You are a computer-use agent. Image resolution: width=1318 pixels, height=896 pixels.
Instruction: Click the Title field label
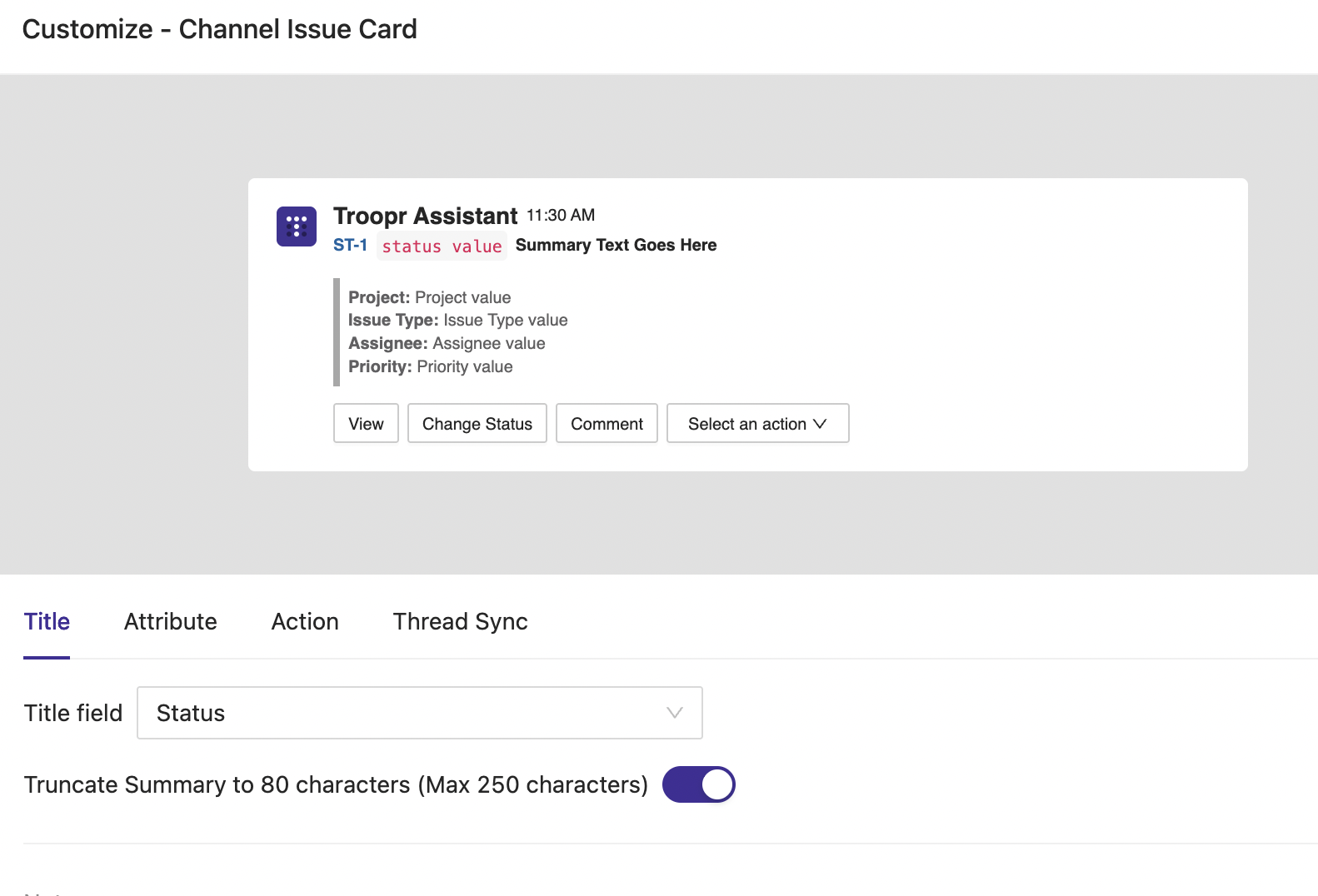click(x=73, y=713)
